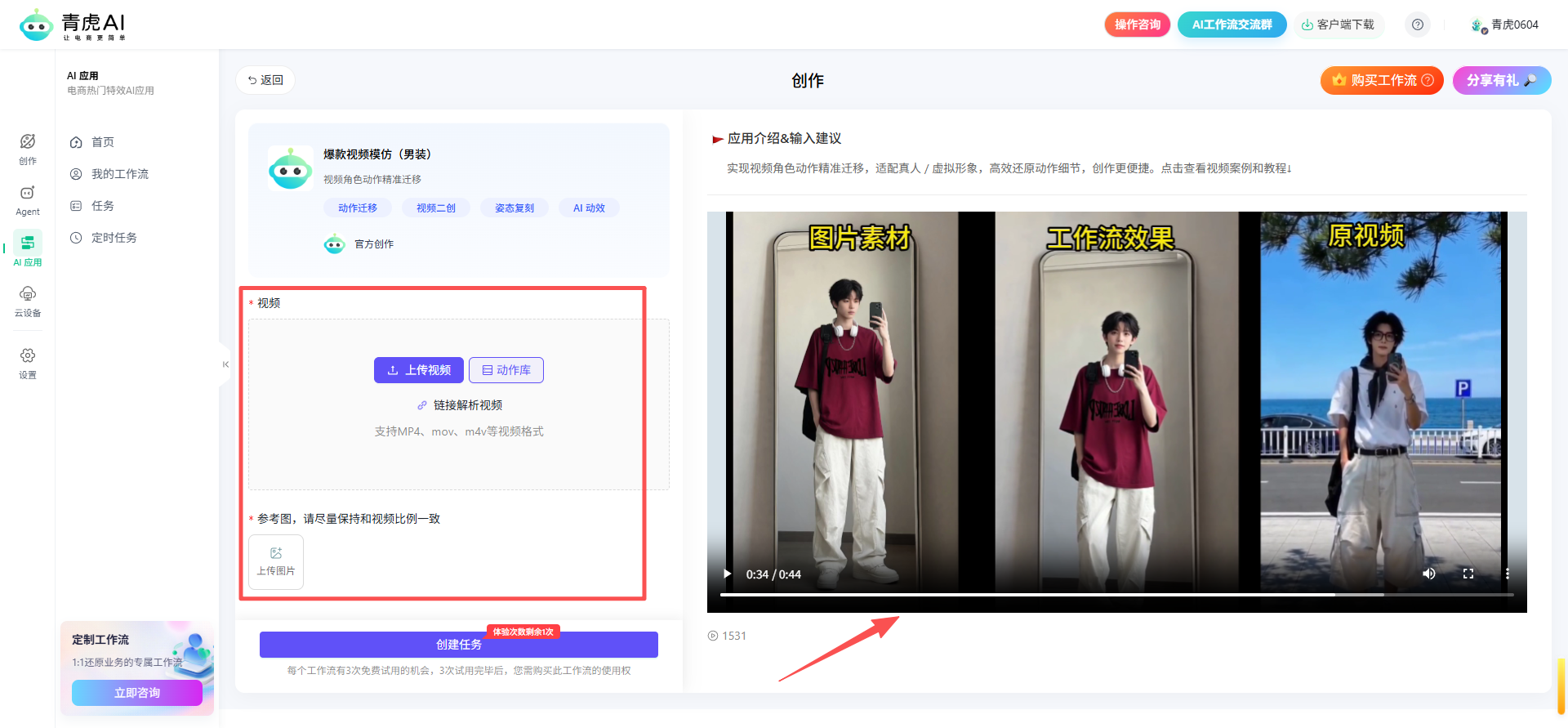This screenshot has width=1568, height=728.
Task: Click the 点击查看视频案例和教程 description text
Action: click(1226, 168)
